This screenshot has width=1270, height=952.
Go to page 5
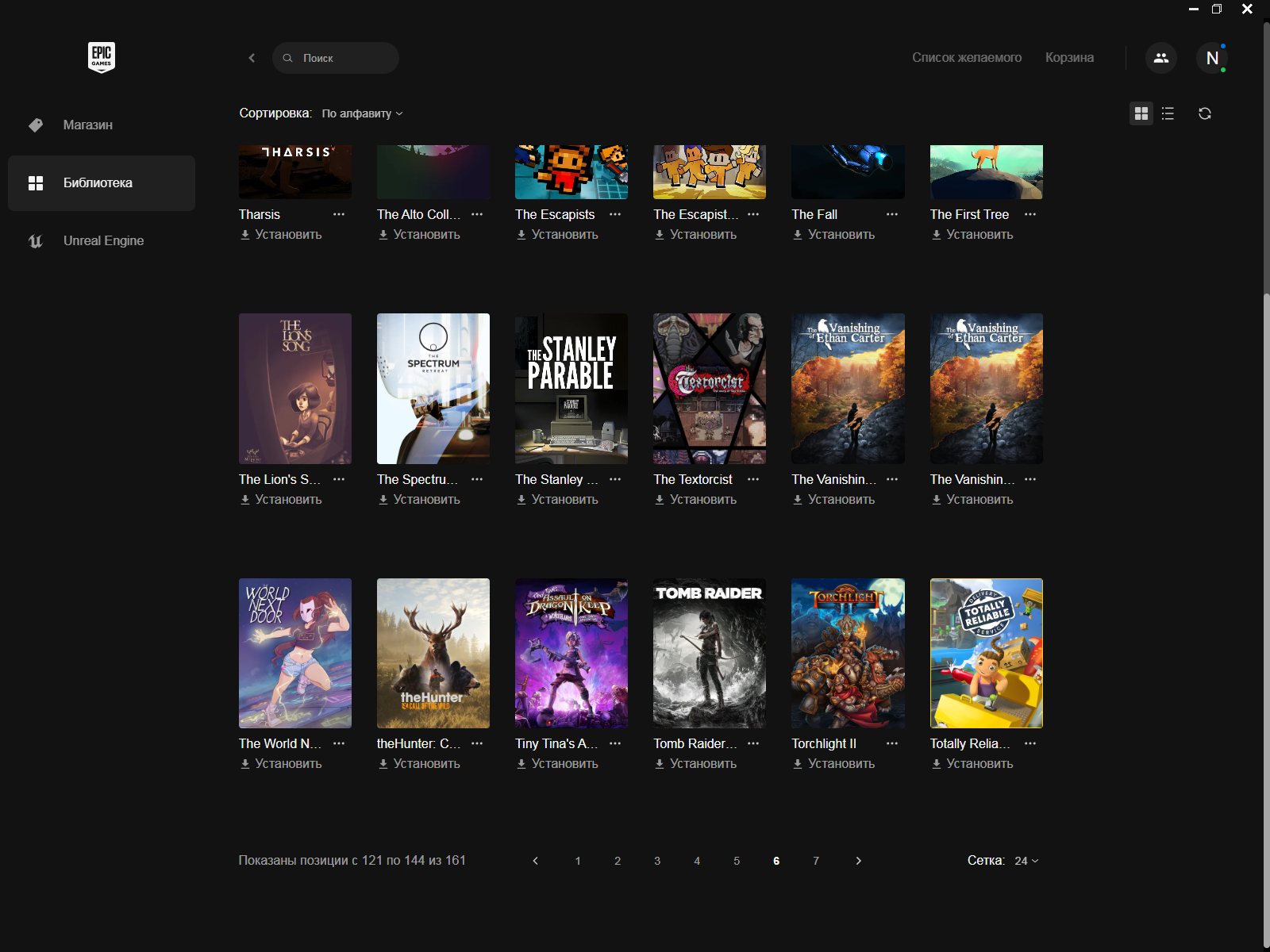pos(737,861)
